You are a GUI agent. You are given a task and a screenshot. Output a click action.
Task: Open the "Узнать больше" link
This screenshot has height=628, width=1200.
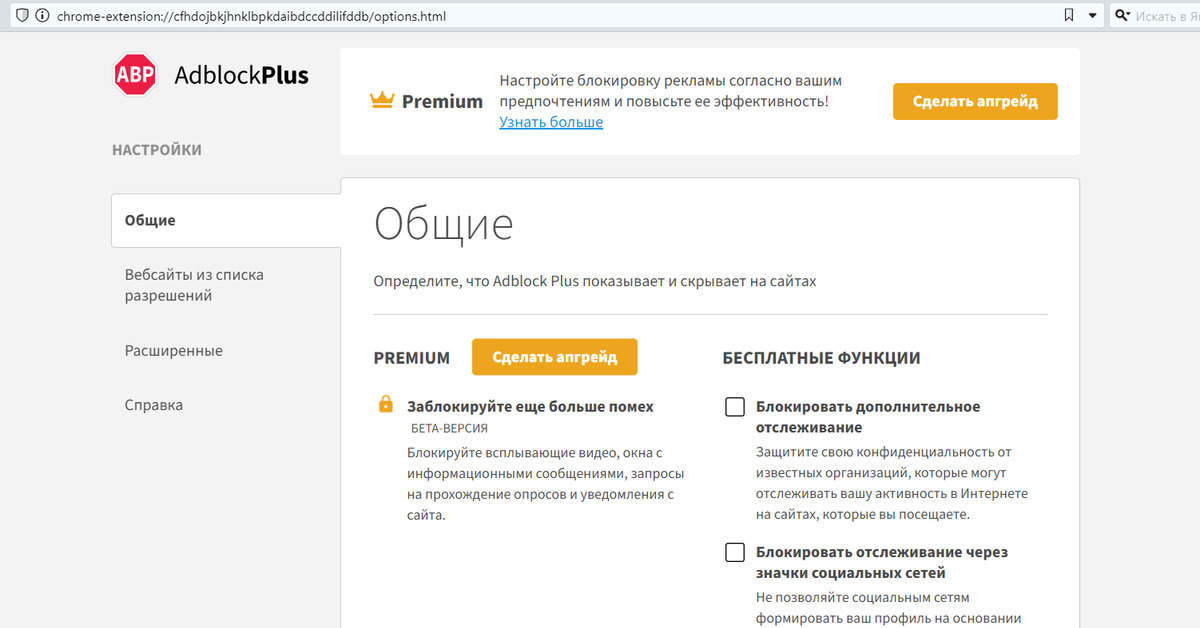(x=550, y=121)
